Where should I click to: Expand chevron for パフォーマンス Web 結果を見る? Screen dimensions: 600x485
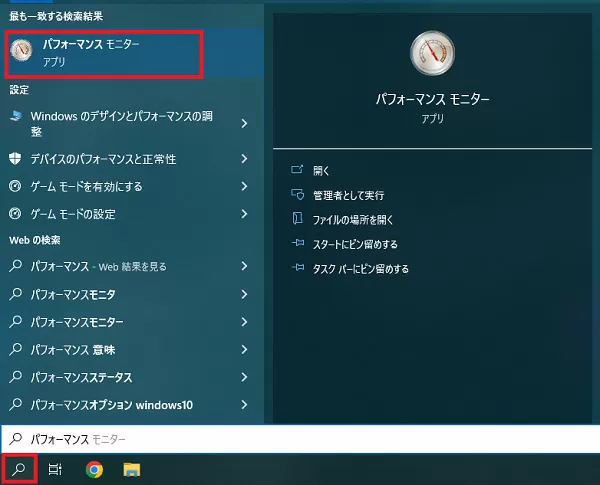[244, 266]
